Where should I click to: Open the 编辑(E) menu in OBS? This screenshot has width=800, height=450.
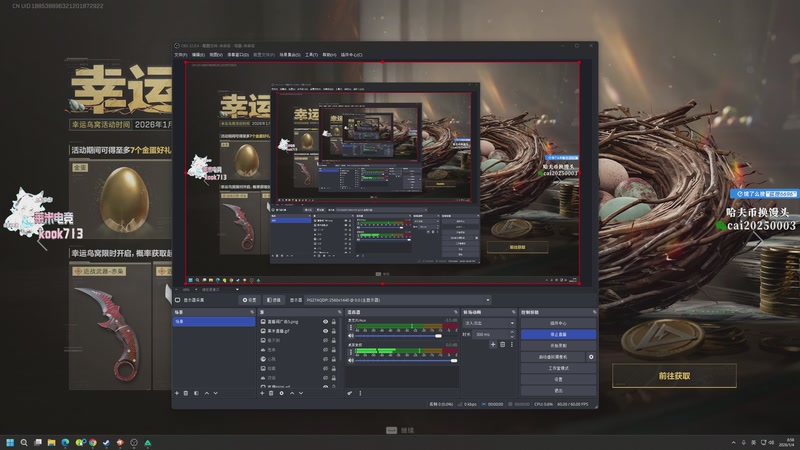(x=198, y=55)
